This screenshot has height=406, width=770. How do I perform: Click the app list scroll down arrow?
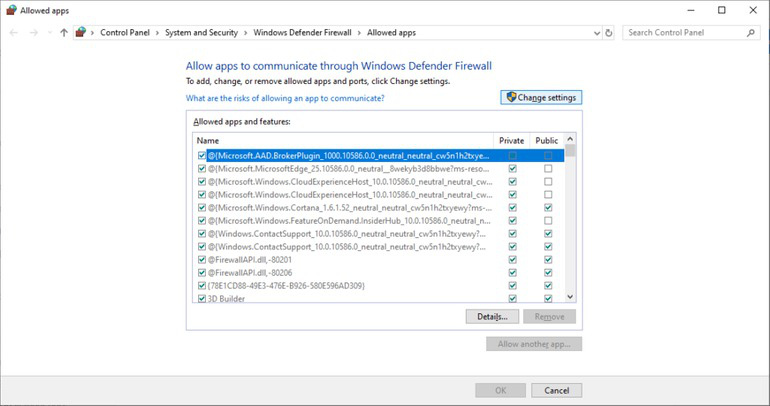tap(570, 297)
